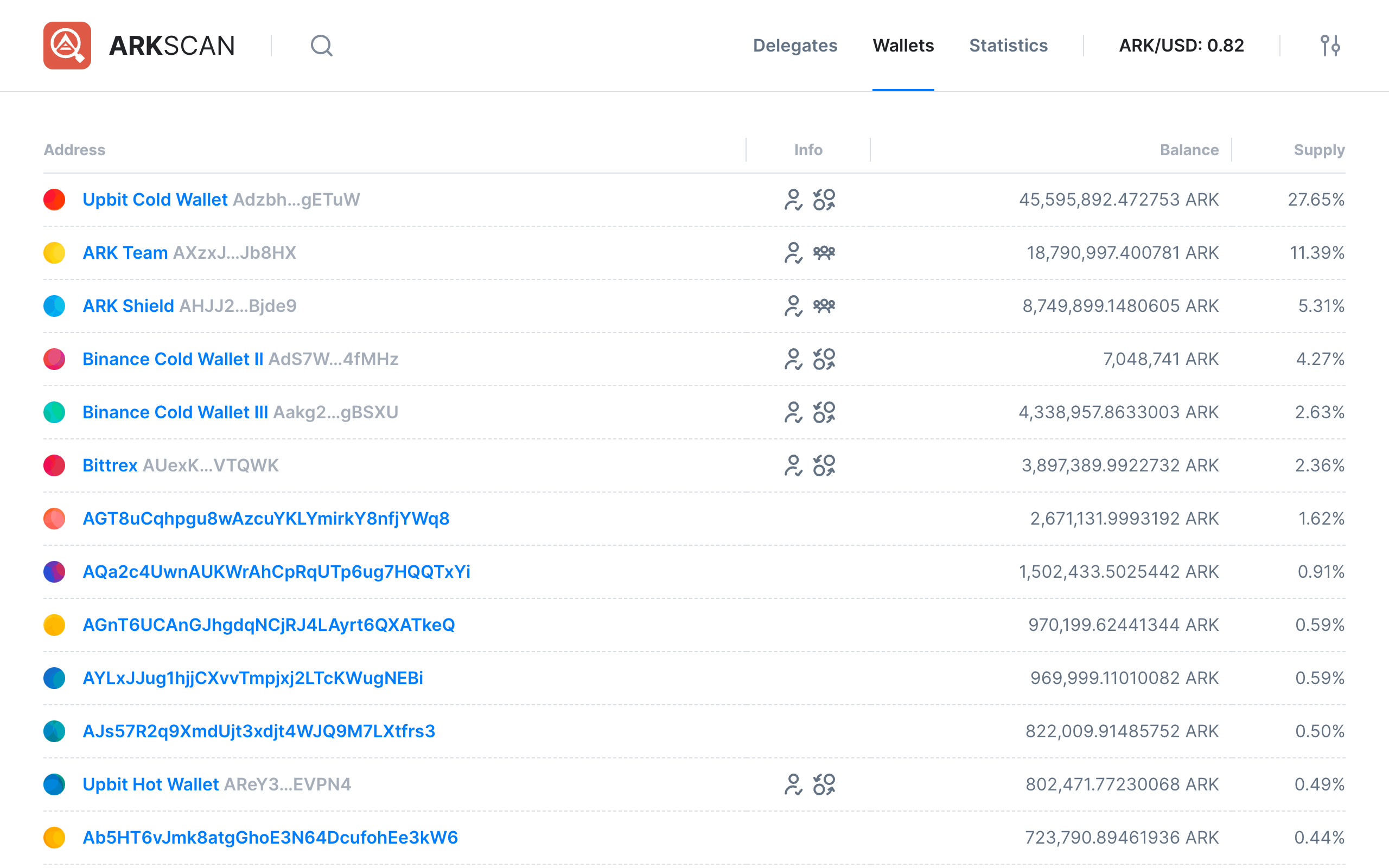The height and width of the screenshot is (868, 1389).
Task: Click the blue avatar of ARK Shield
Action: [54, 306]
